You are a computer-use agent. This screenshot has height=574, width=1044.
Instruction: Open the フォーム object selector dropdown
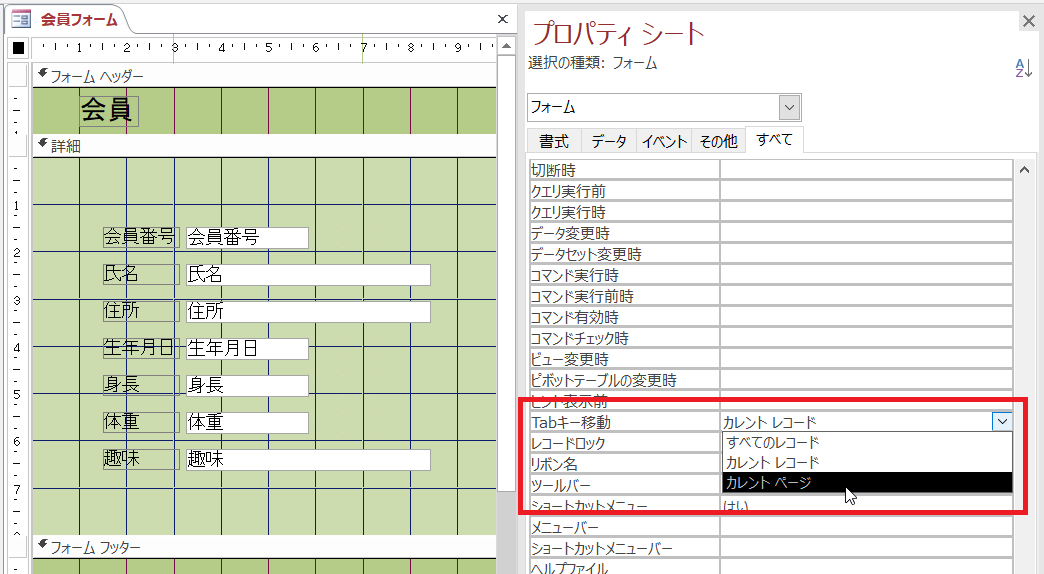tap(789, 107)
